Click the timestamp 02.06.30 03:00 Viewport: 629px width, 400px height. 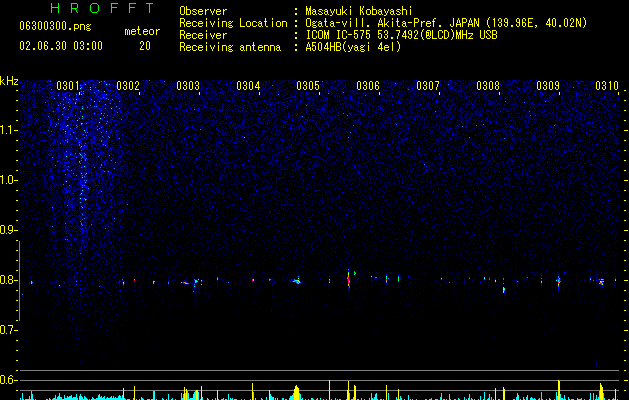[x=61, y=46]
